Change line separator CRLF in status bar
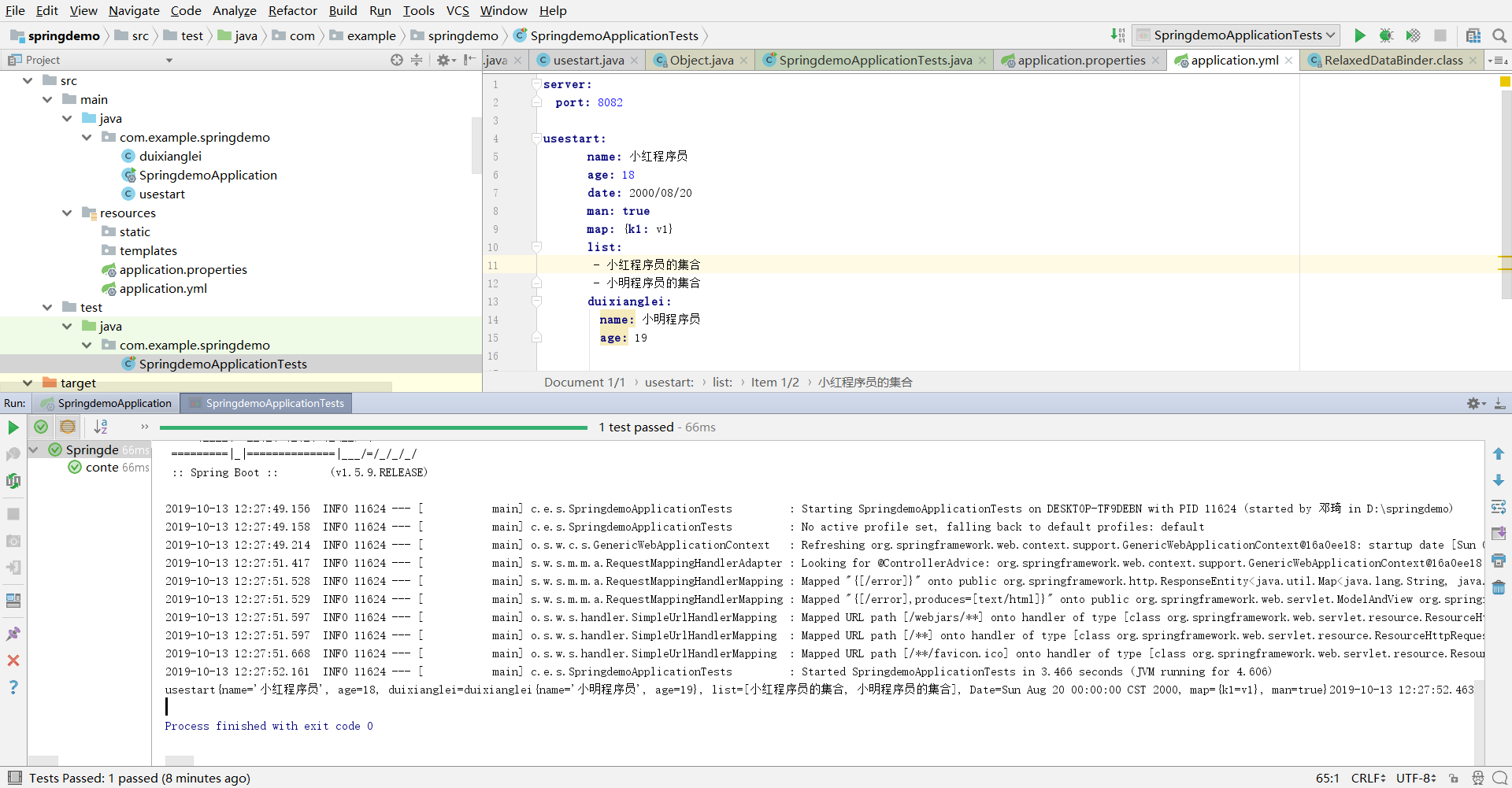1512x788 pixels. coord(1368,778)
